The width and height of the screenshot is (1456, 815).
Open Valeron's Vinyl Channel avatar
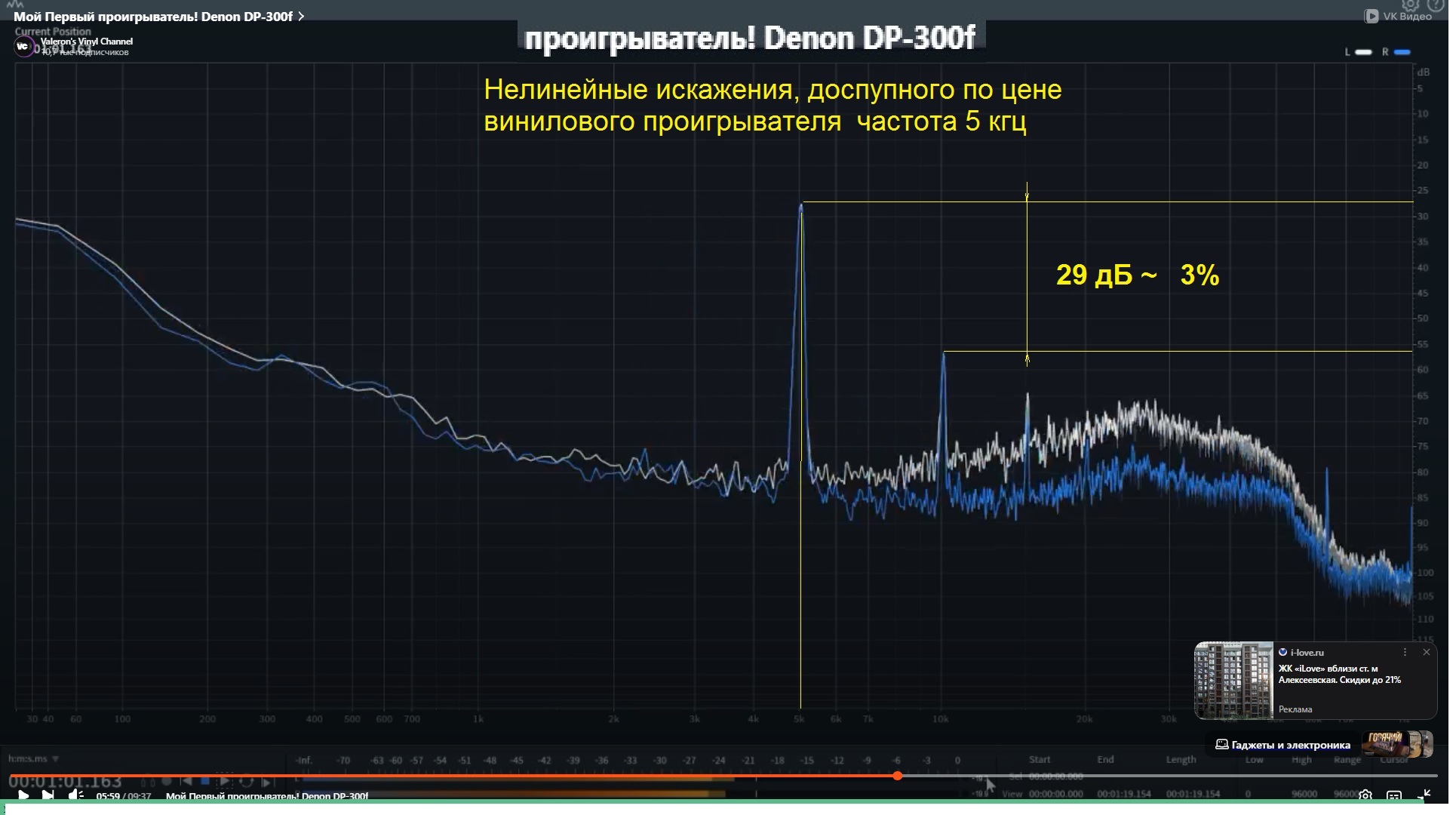(x=23, y=46)
